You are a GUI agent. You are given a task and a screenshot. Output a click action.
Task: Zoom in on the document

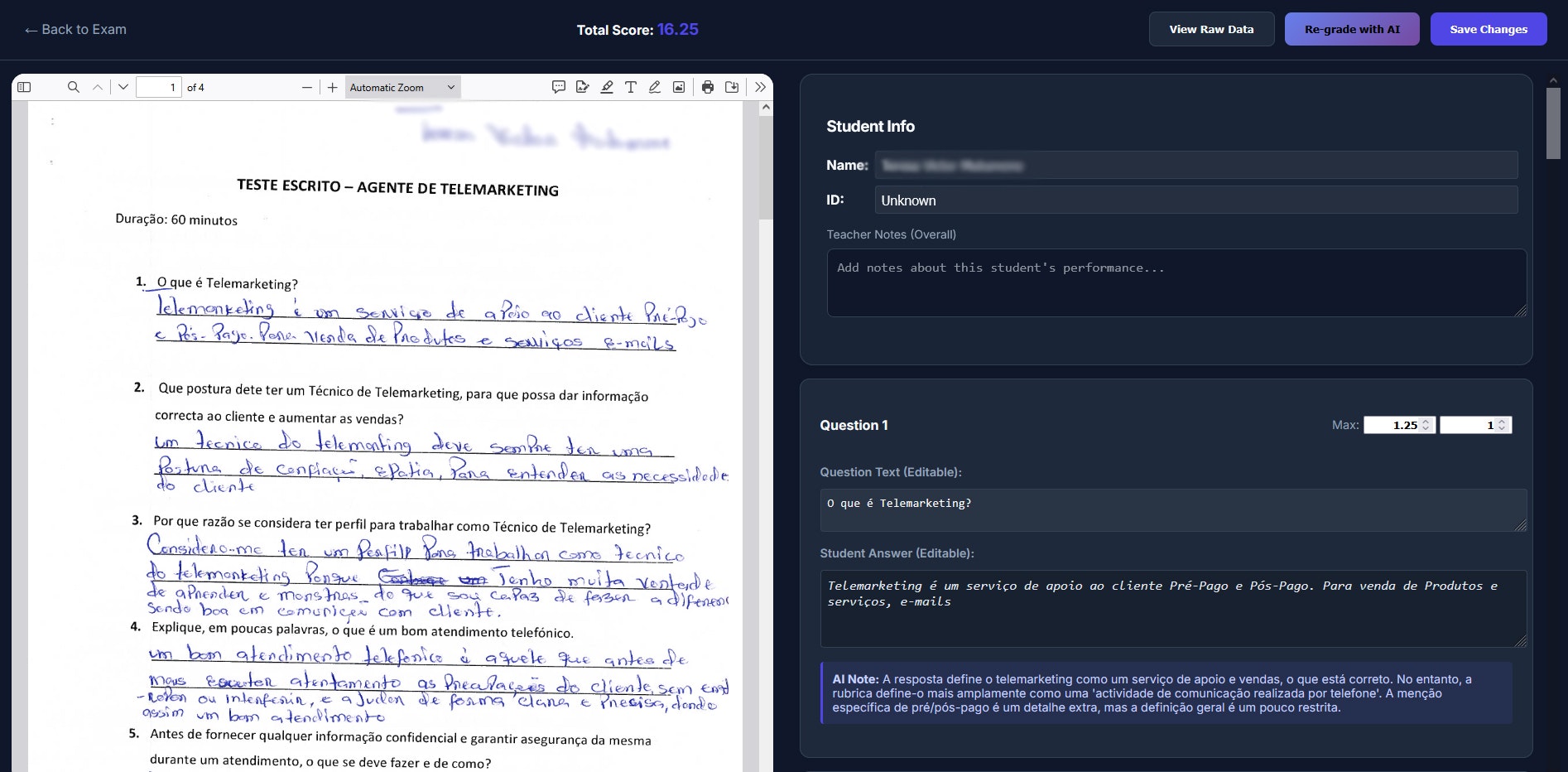331,86
